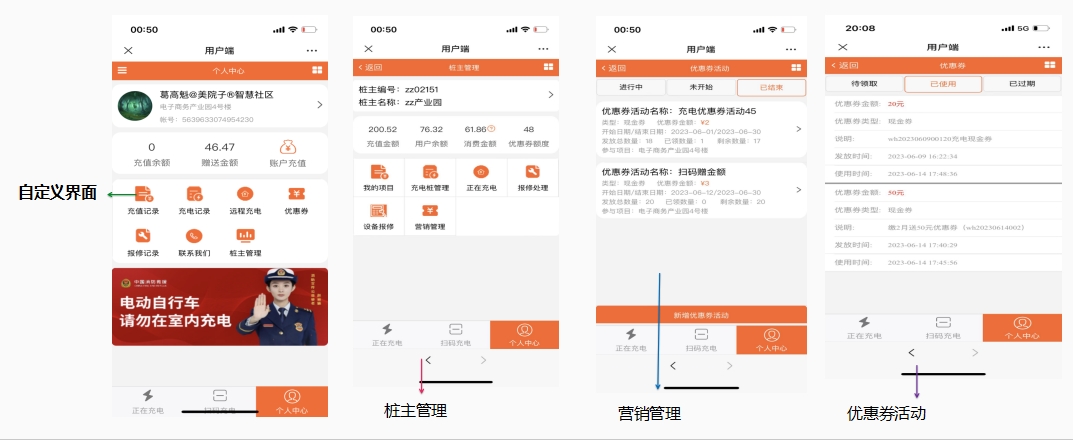Viewport: 1073px width, 440px height.
Task: Tap grid icon in 桩主管理 header
Action: pos(548,67)
